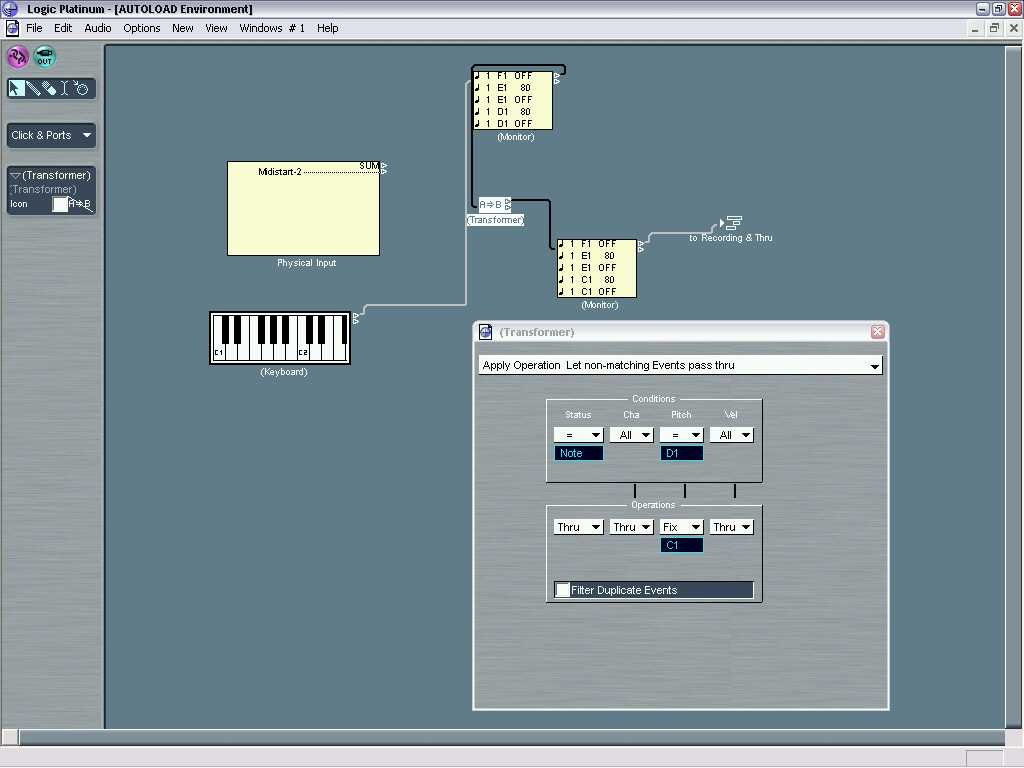Viewport: 1024px width, 768px height.
Task: Select the pencil tool
Action: [x=33, y=88]
